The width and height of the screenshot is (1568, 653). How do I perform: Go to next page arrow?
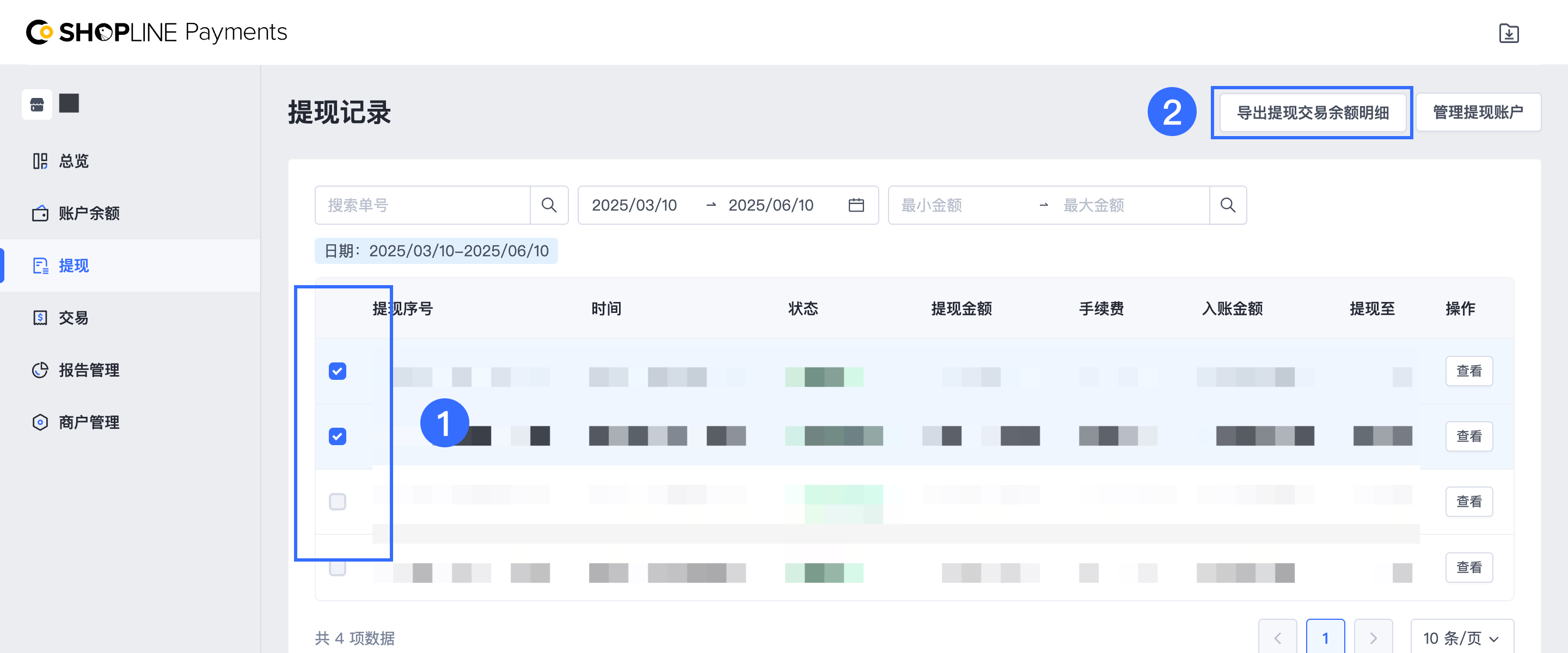(1373, 638)
